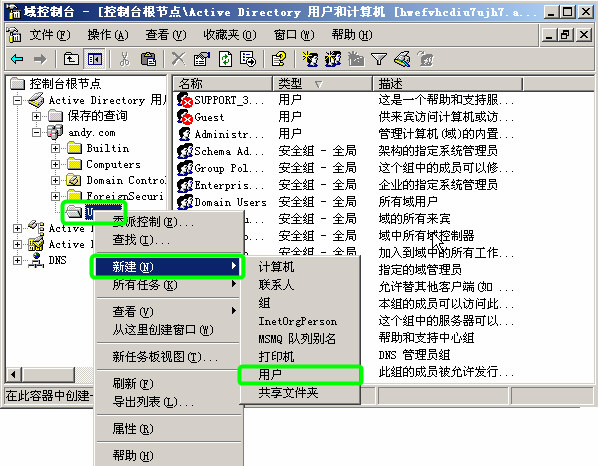Open the 查看(V) menu in menu bar
The width and height of the screenshot is (598, 466).
coord(166,35)
